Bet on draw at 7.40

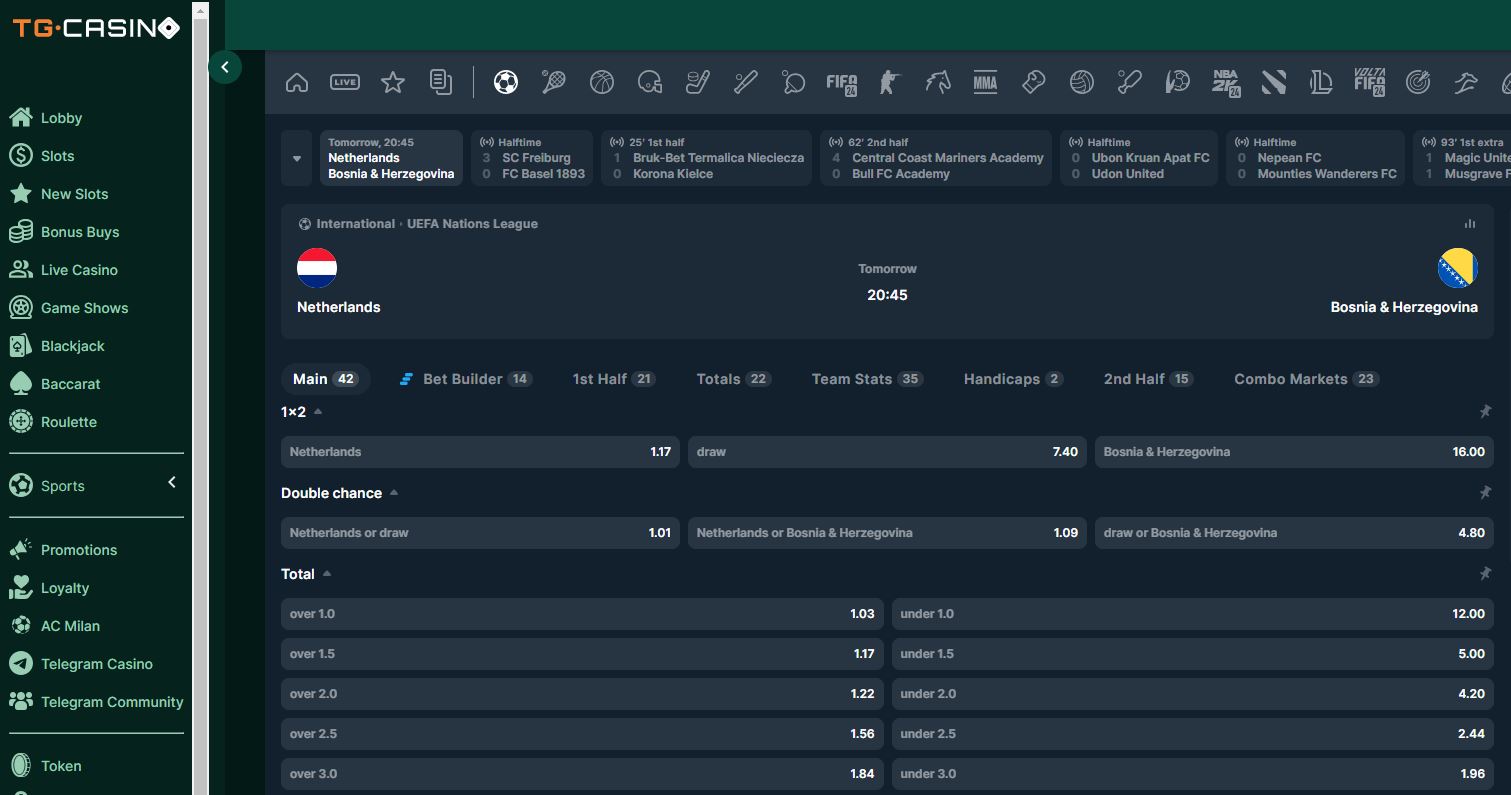(x=887, y=452)
